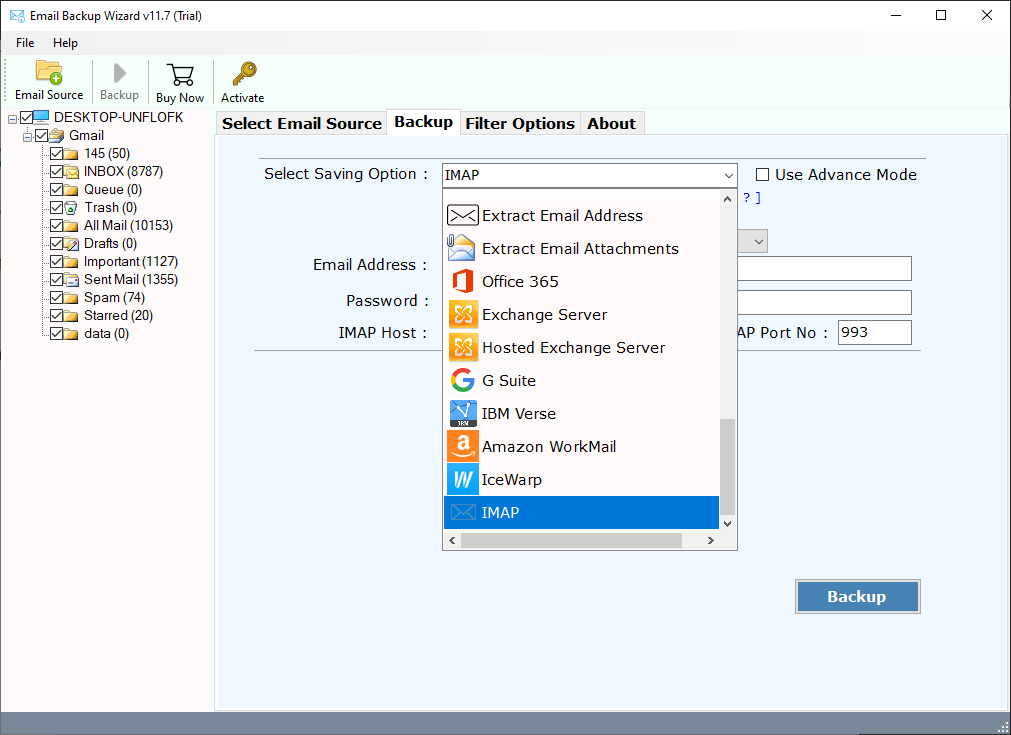Image resolution: width=1011 pixels, height=735 pixels.
Task: Click the list horizontal scroll right arrow
Action: (711, 540)
